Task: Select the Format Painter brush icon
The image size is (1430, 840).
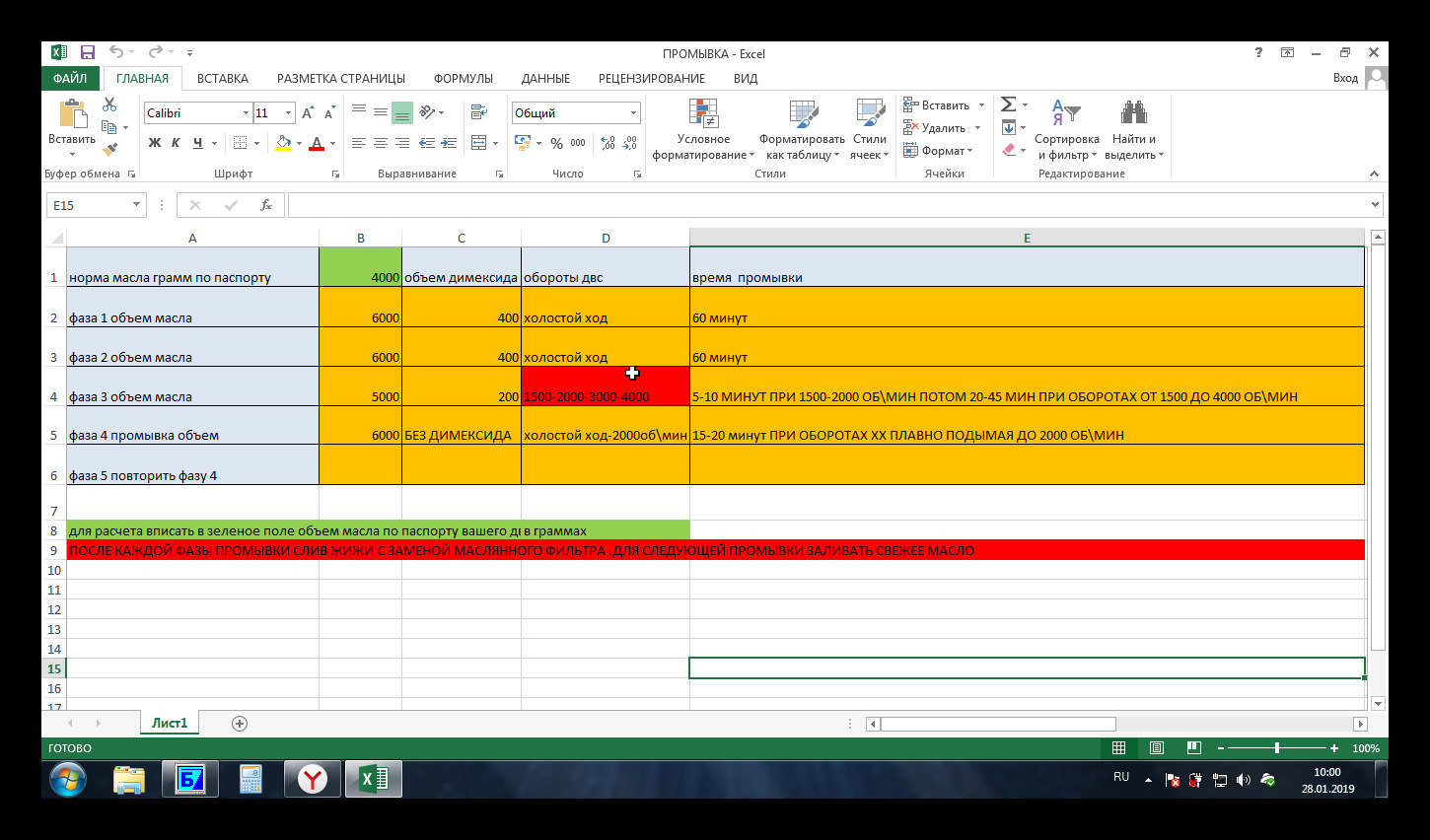Action: (109, 150)
